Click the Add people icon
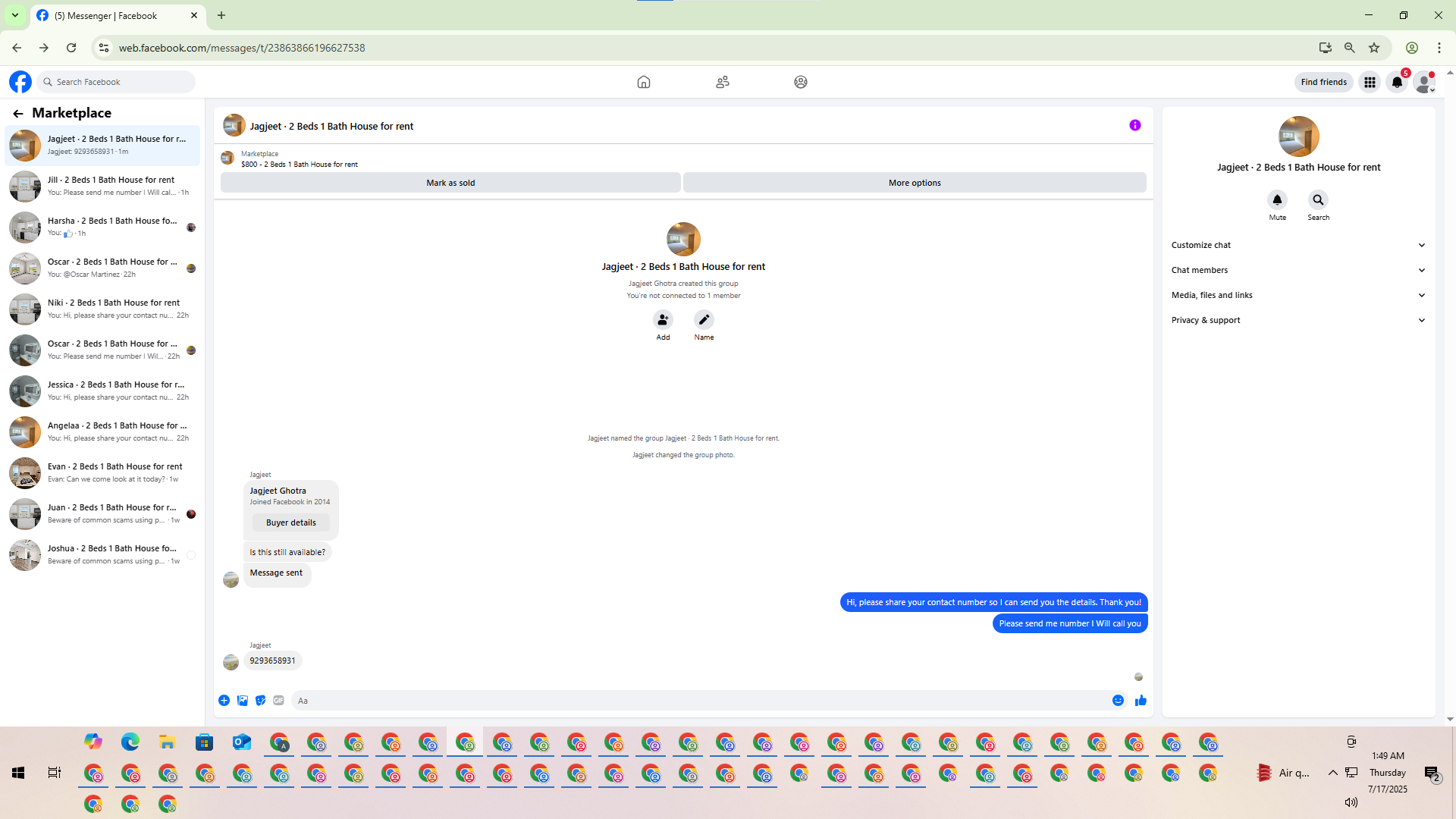The image size is (1456, 819). tap(664, 320)
